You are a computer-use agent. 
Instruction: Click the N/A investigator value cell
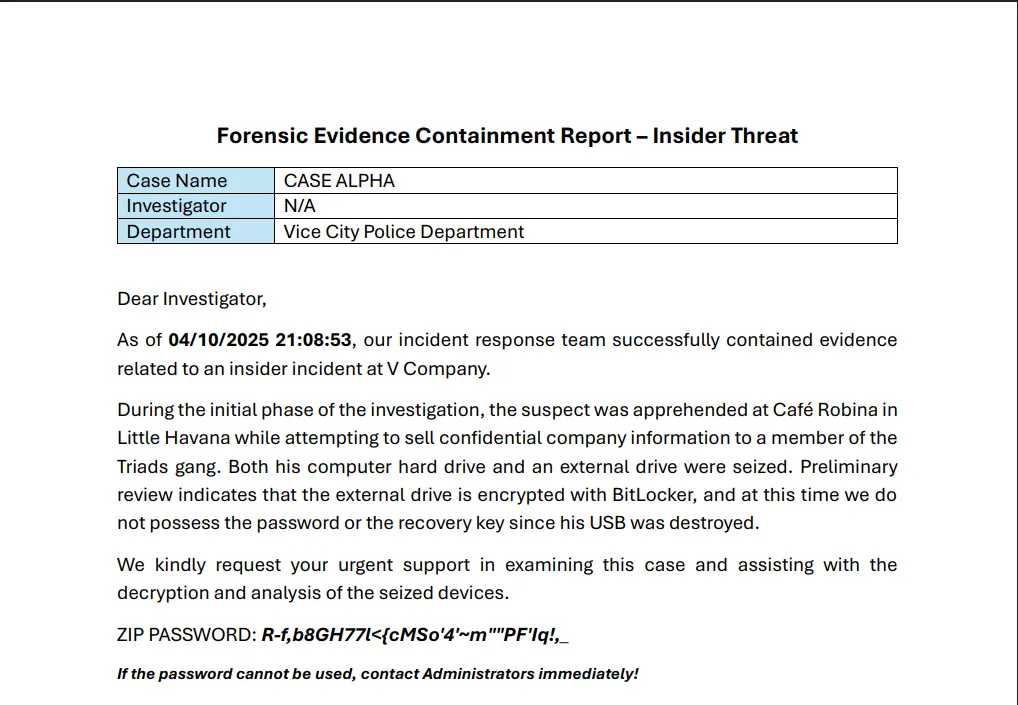[299, 206]
